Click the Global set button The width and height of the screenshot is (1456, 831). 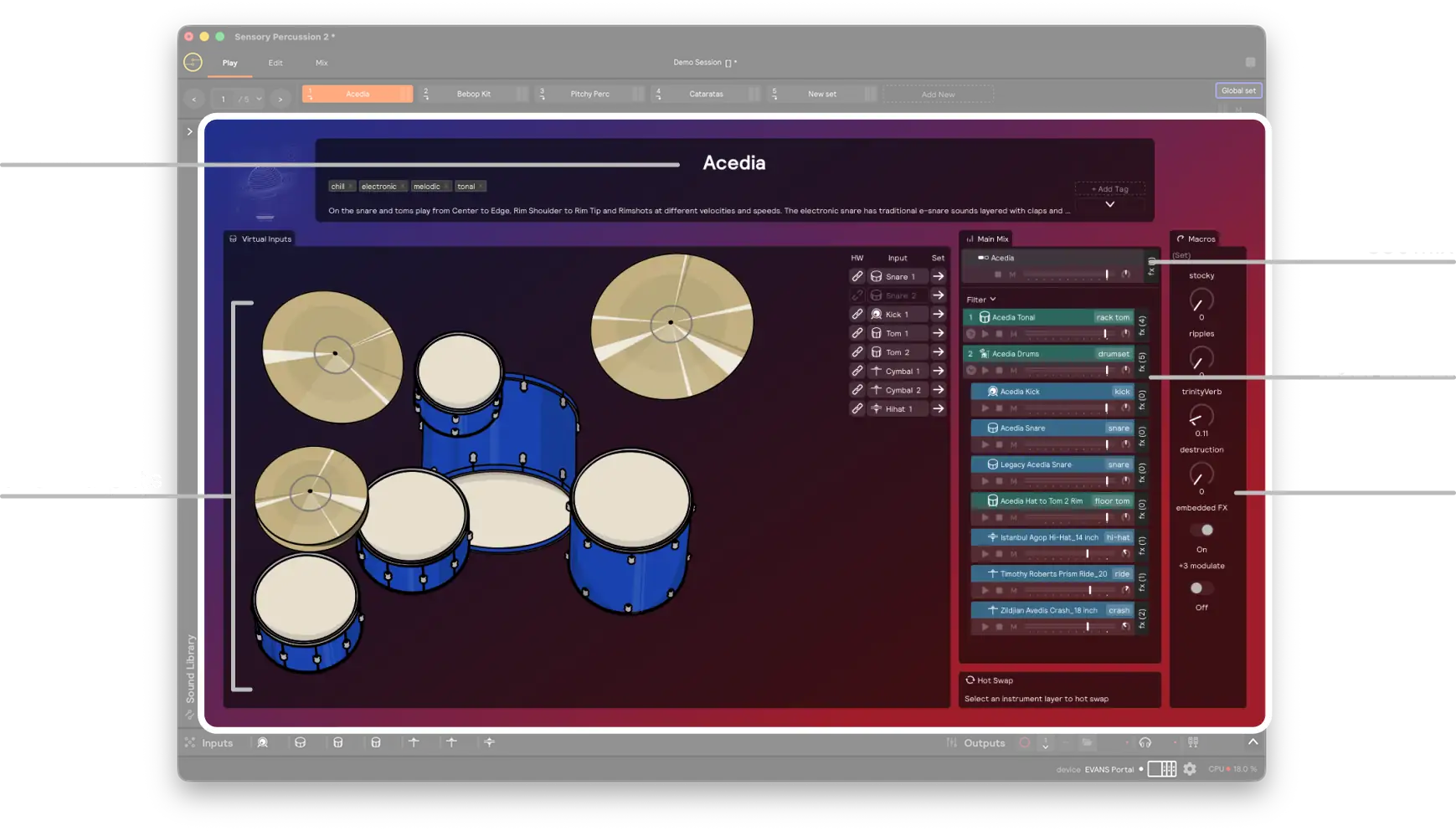click(x=1238, y=90)
